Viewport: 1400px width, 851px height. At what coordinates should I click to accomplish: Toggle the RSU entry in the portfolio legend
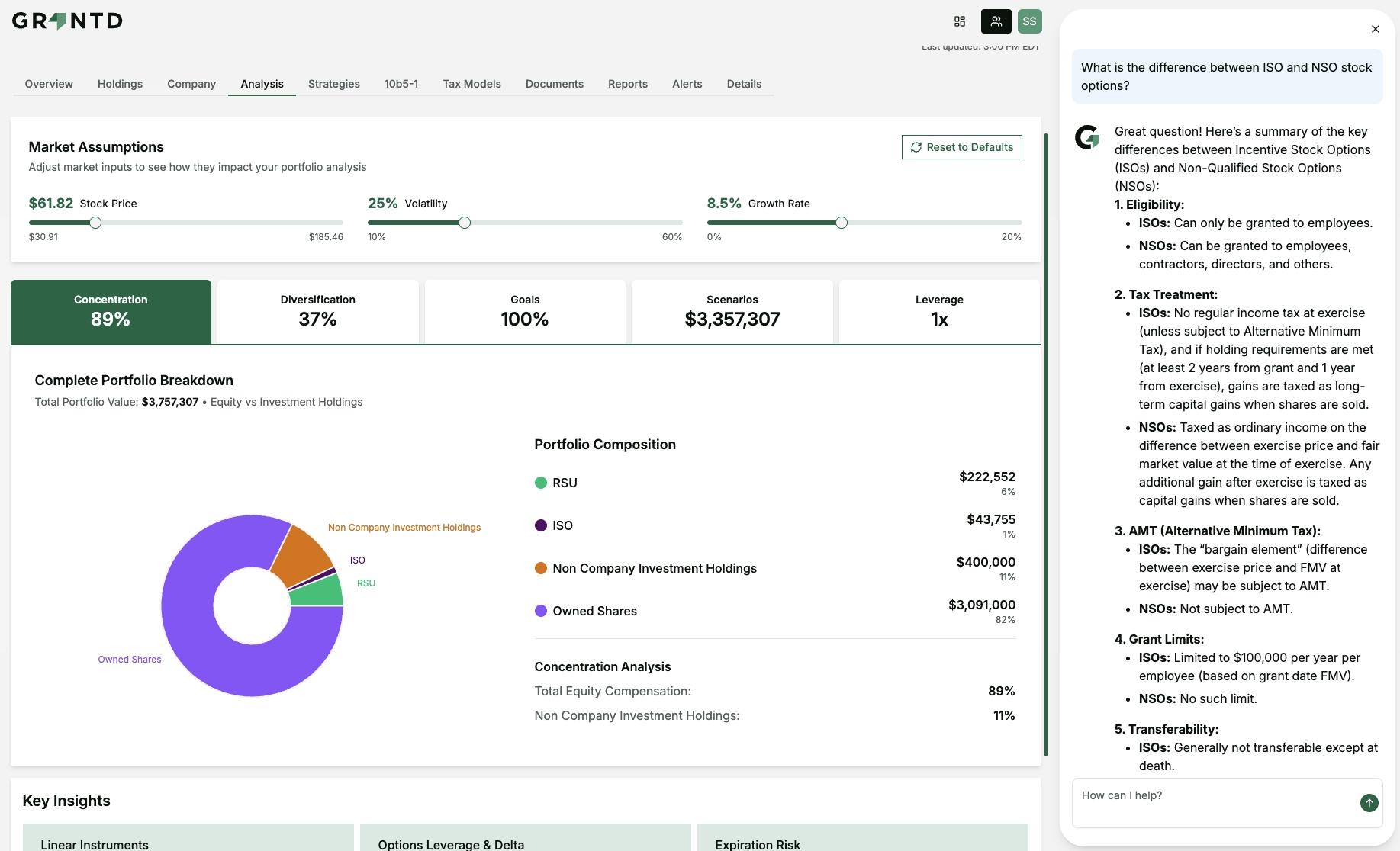[x=565, y=482]
